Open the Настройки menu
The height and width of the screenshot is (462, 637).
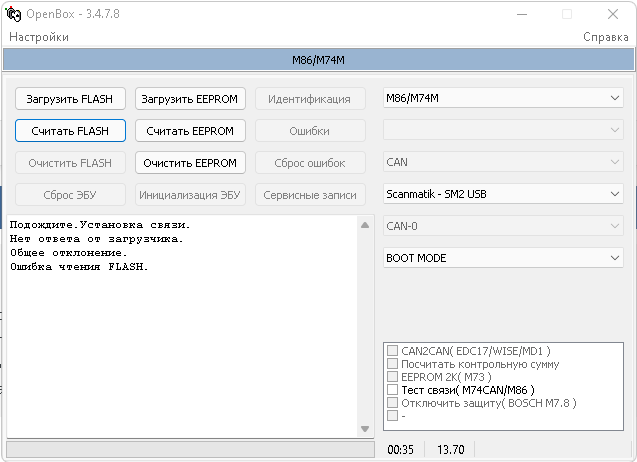point(39,37)
